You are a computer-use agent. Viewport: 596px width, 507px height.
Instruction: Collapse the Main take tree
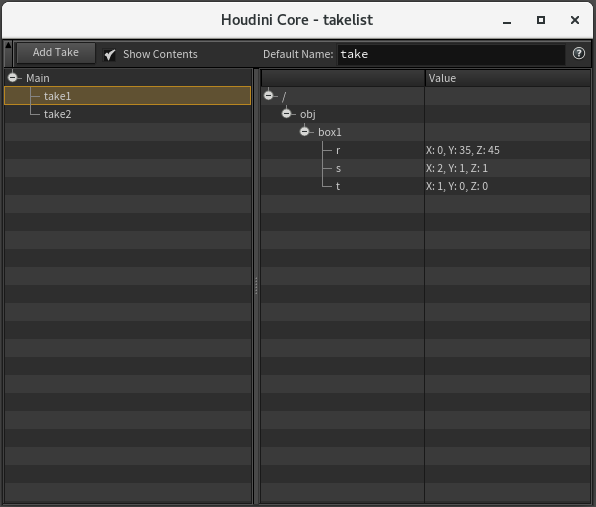pos(13,78)
